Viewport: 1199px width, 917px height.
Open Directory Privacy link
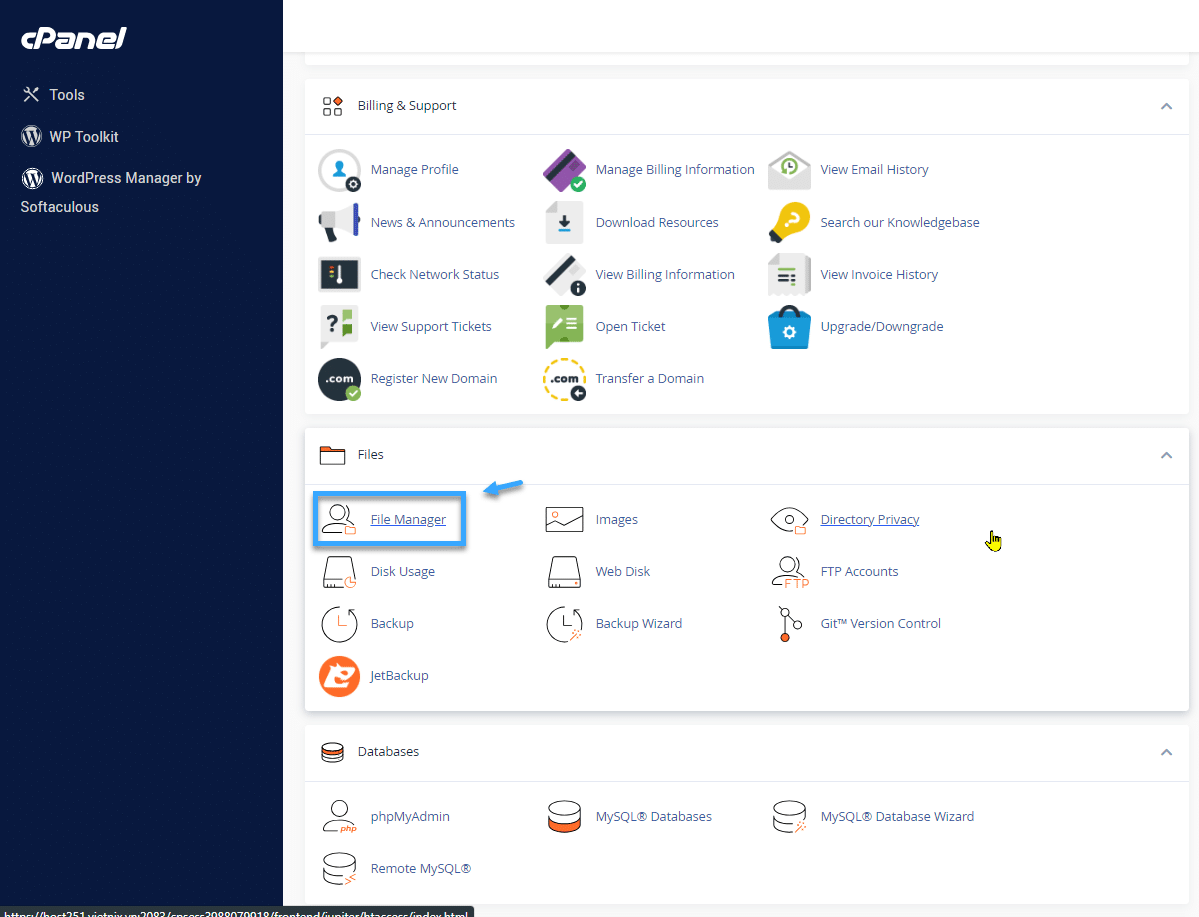click(869, 519)
